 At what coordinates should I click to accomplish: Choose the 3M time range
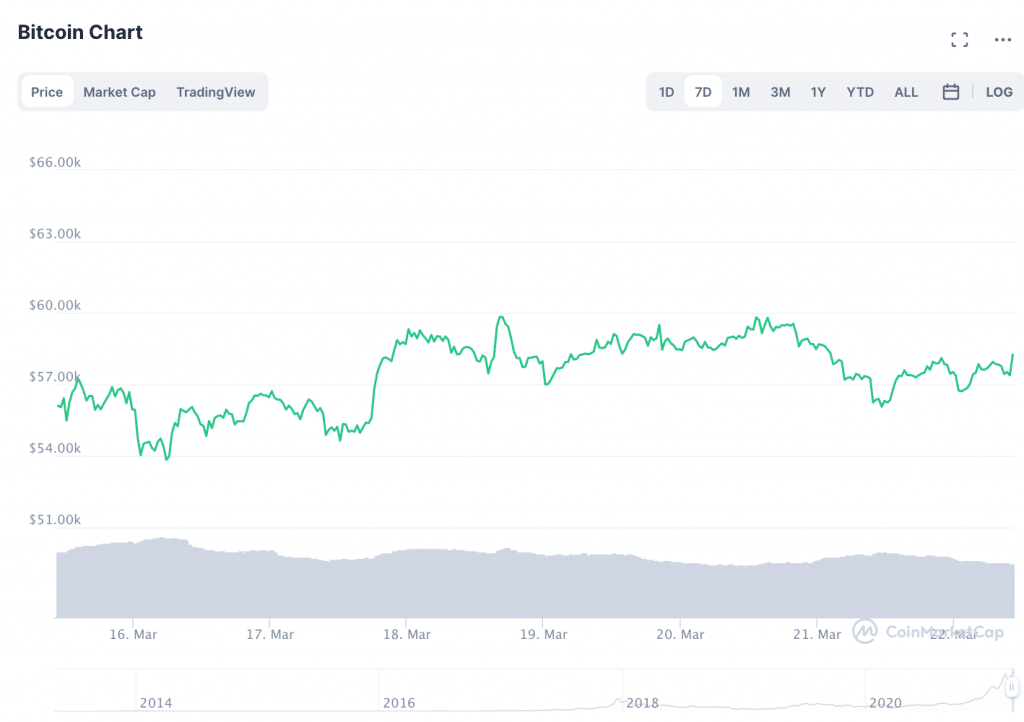pyautogui.click(x=780, y=92)
